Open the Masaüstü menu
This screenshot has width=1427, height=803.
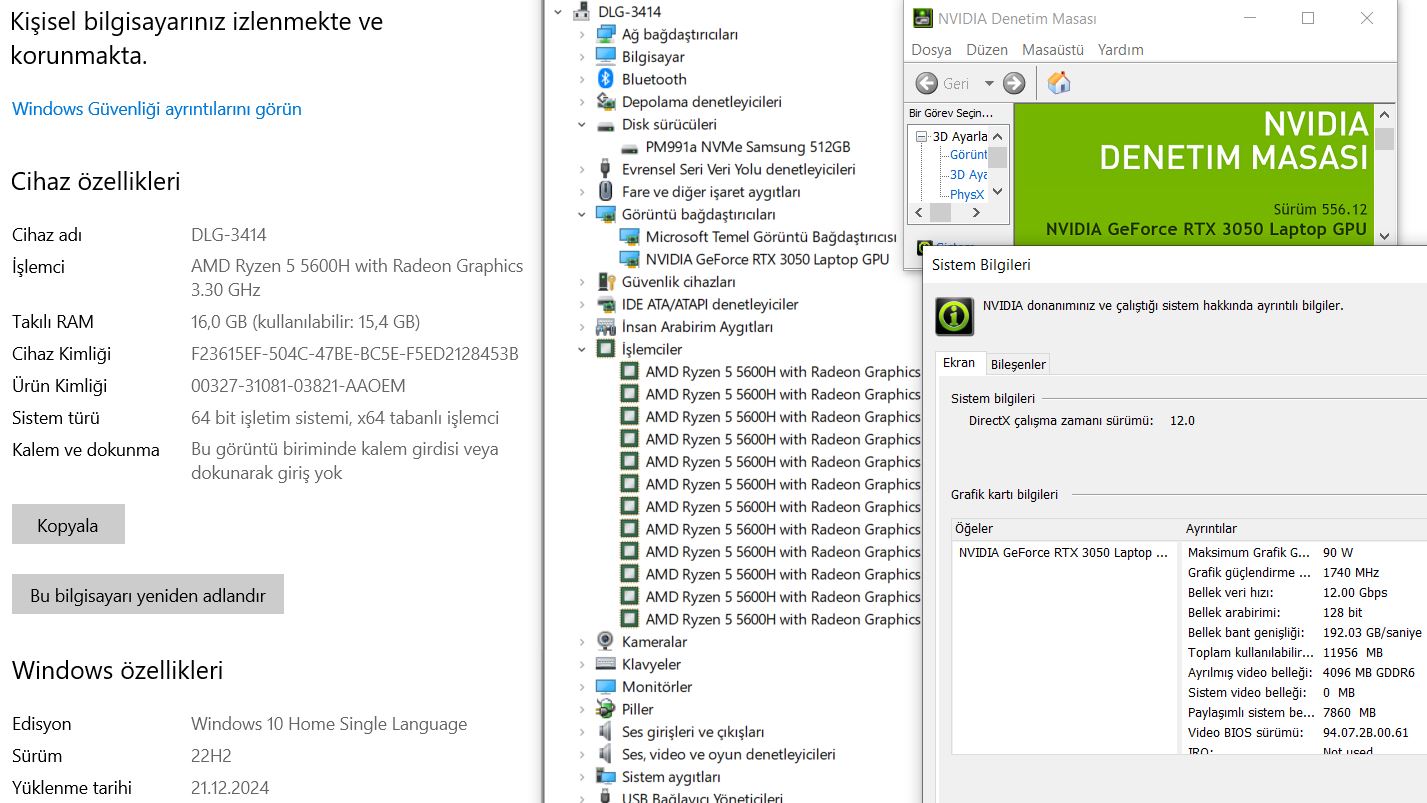pos(1053,50)
